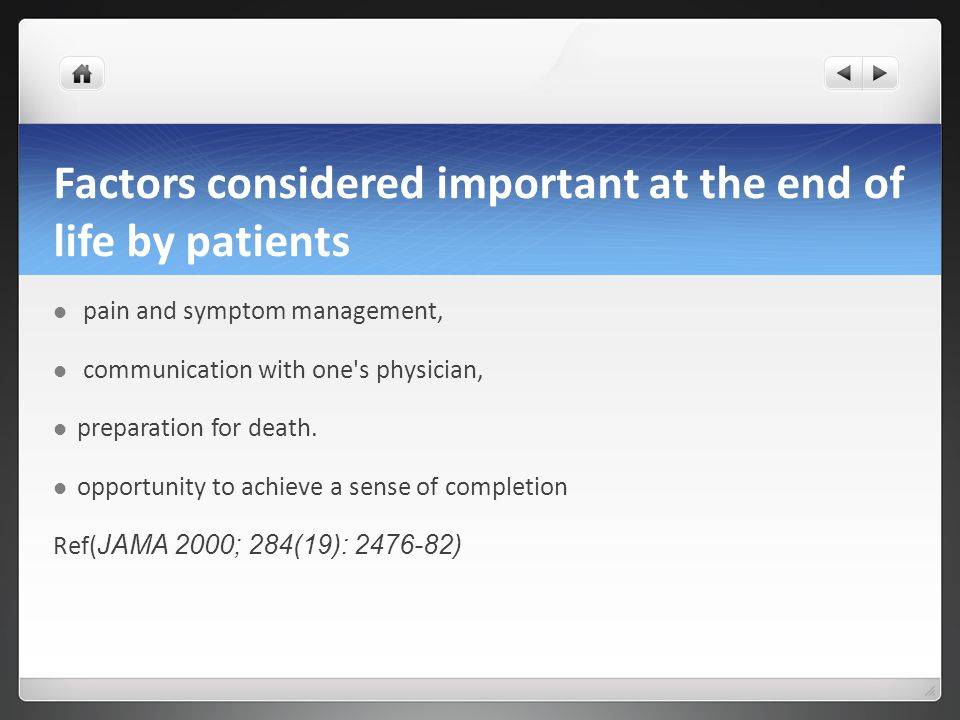Image resolution: width=960 pixels, height=720 pixels.
Task: Click the bullet dot beside pain and symptom management
Action: point(60,313)
